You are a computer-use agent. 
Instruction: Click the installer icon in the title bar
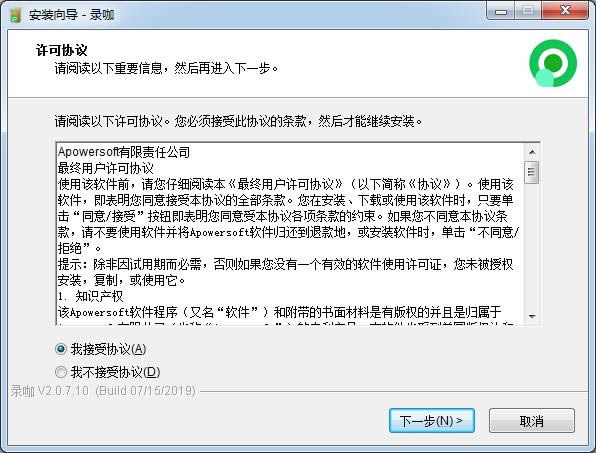point(15,15)
